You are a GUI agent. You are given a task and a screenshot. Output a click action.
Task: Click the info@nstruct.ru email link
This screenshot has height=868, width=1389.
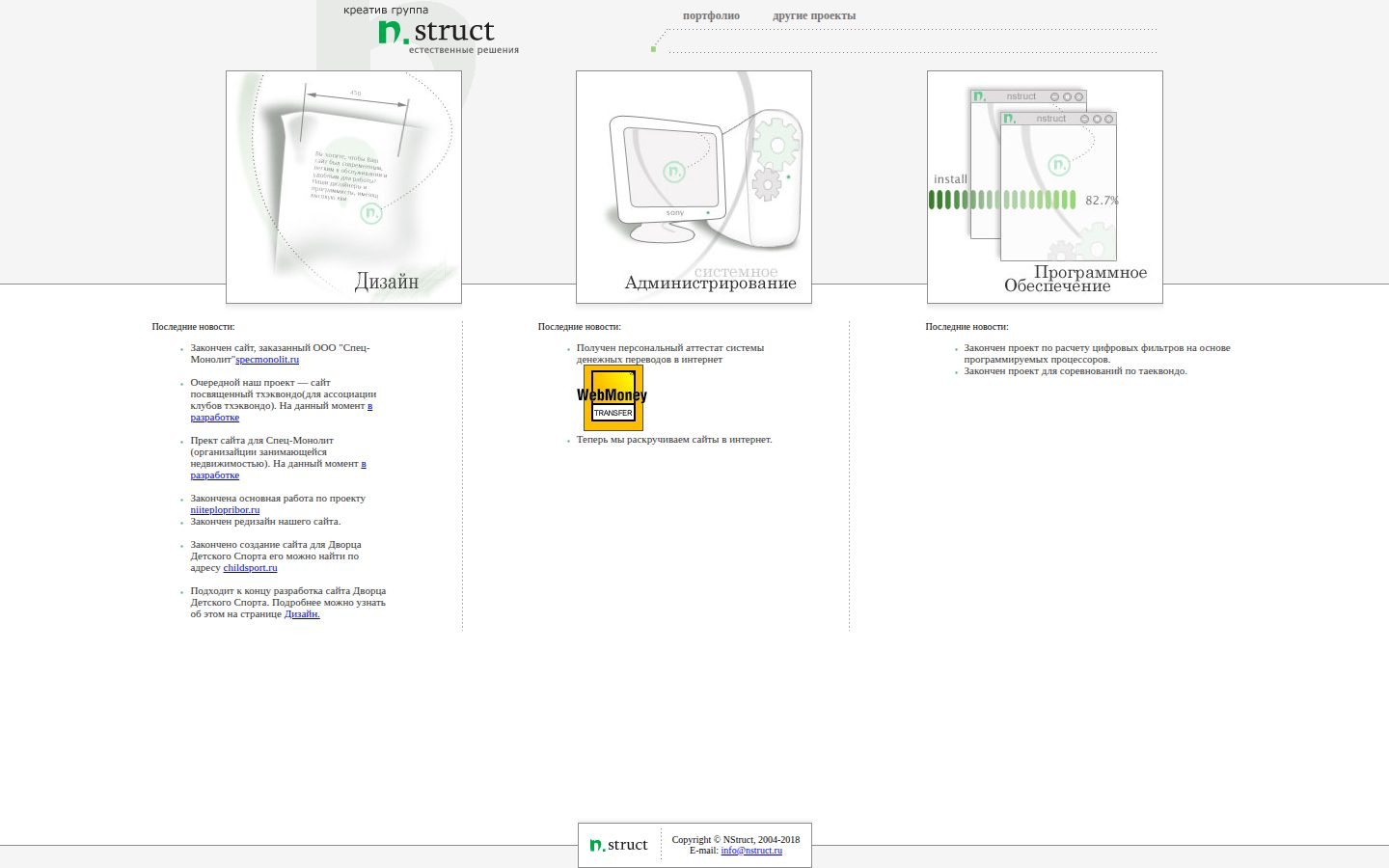coord(751,851)
